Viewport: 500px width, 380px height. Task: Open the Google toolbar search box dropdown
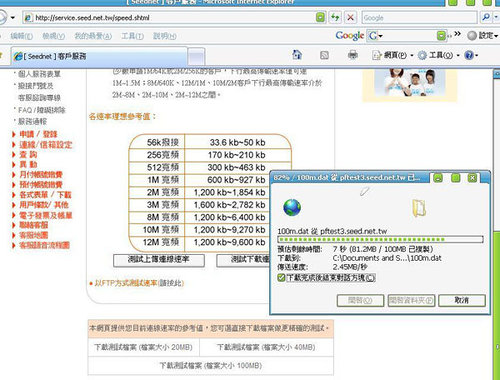coord(441,35)
